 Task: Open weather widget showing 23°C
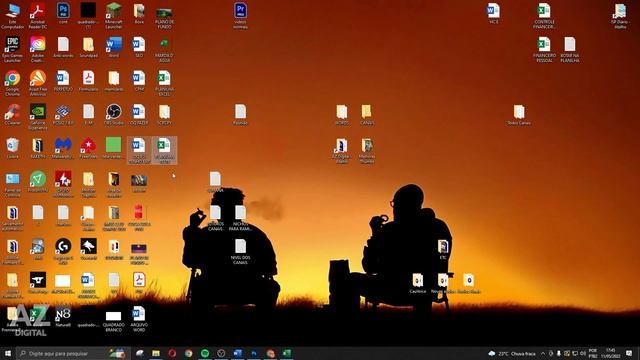pos(512,353)
